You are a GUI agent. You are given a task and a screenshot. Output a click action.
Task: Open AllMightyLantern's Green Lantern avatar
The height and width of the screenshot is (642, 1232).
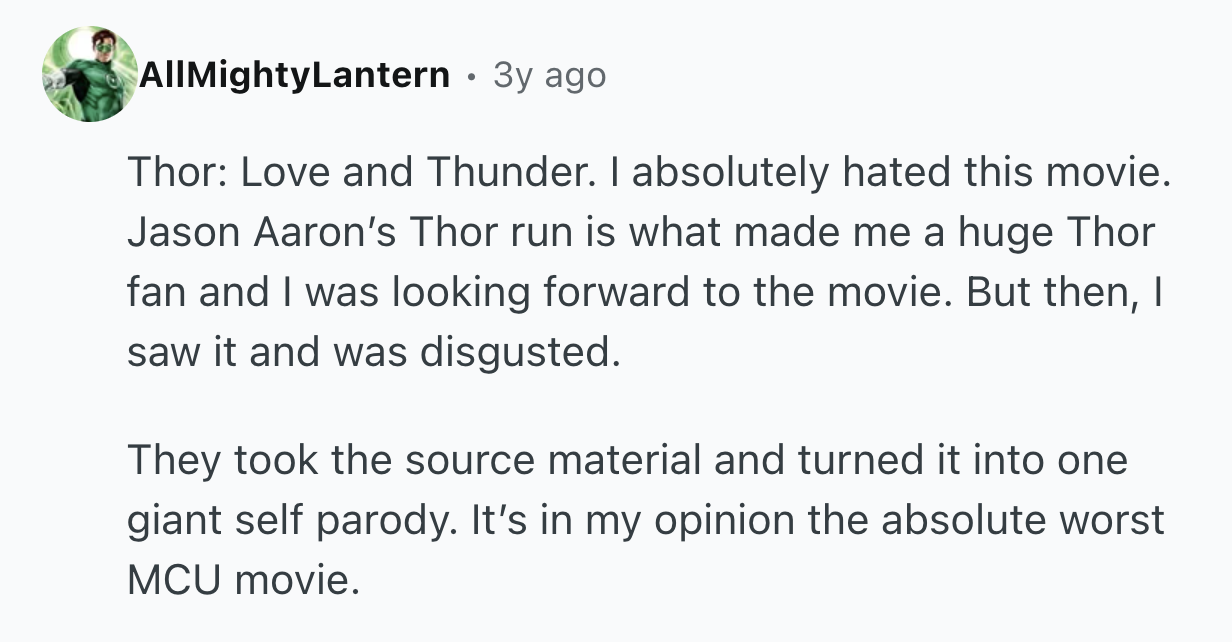[90, 75]
